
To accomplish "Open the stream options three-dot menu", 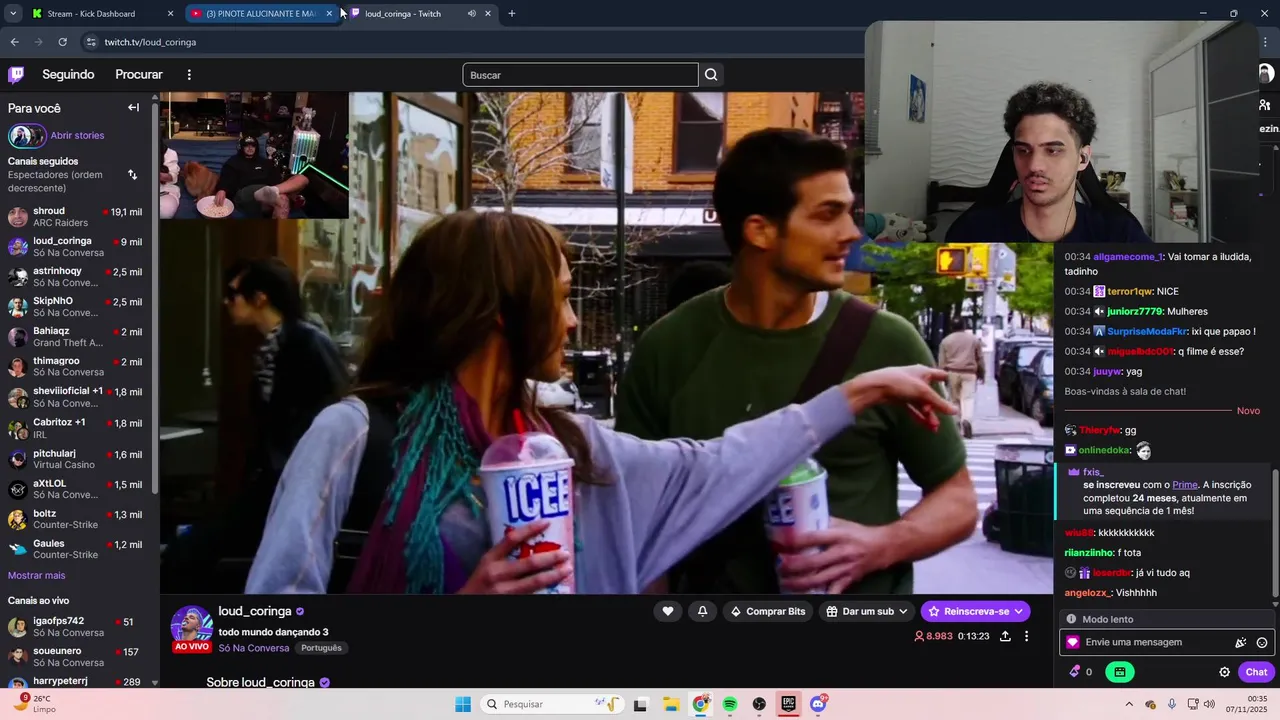I will [1026, 636].
